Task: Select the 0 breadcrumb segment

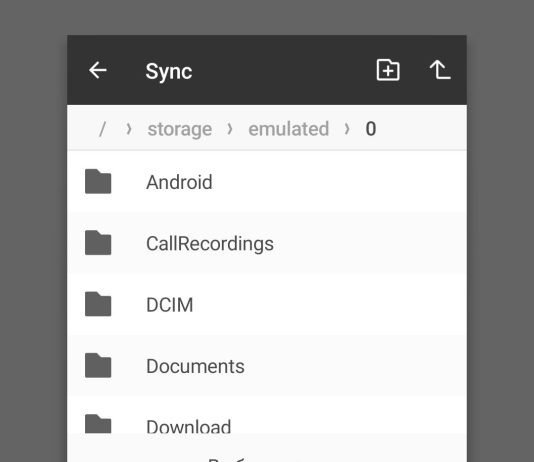Action: coord(371,129)
